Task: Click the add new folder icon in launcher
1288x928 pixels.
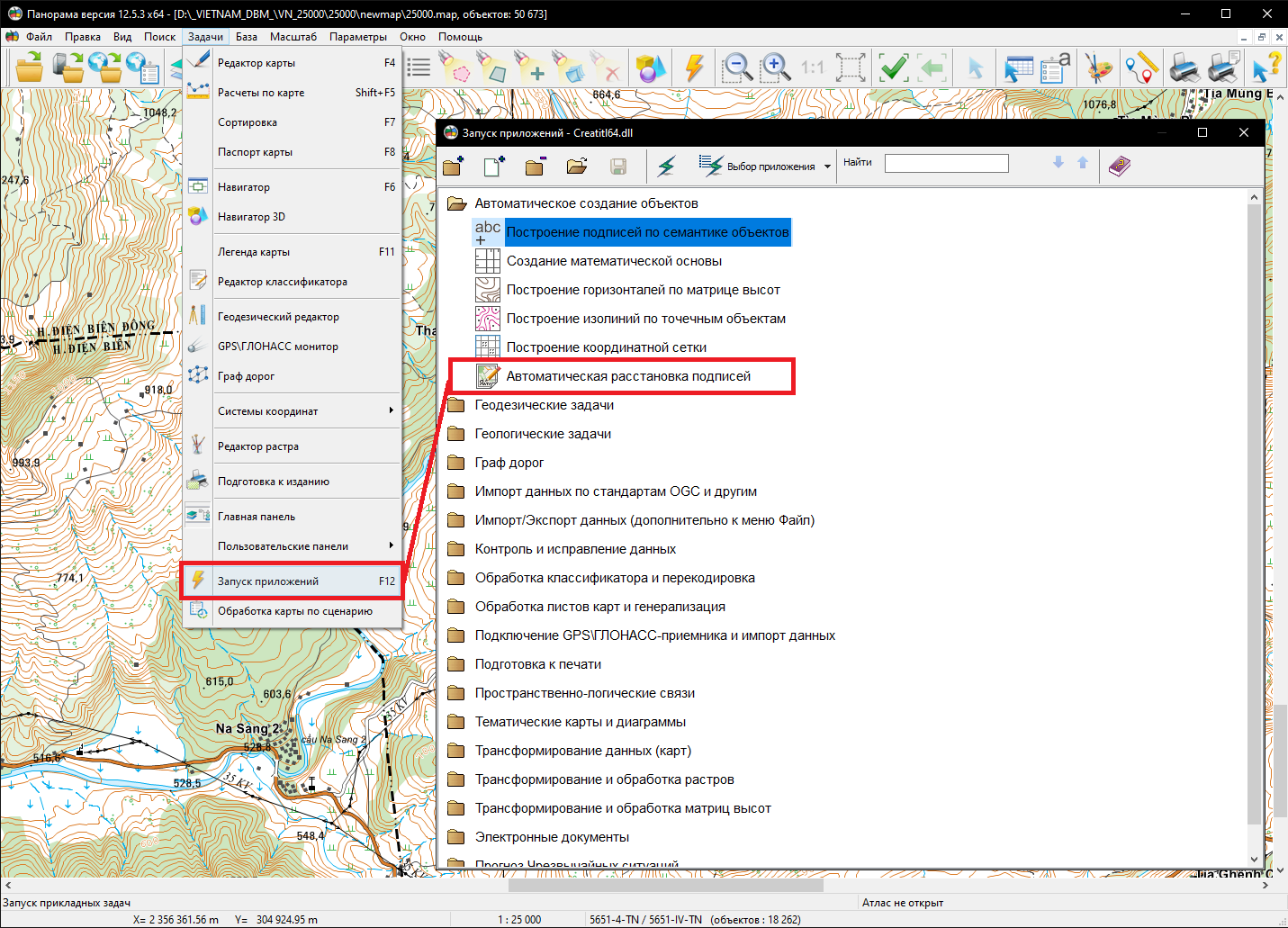Action: (x=454, y=166)
